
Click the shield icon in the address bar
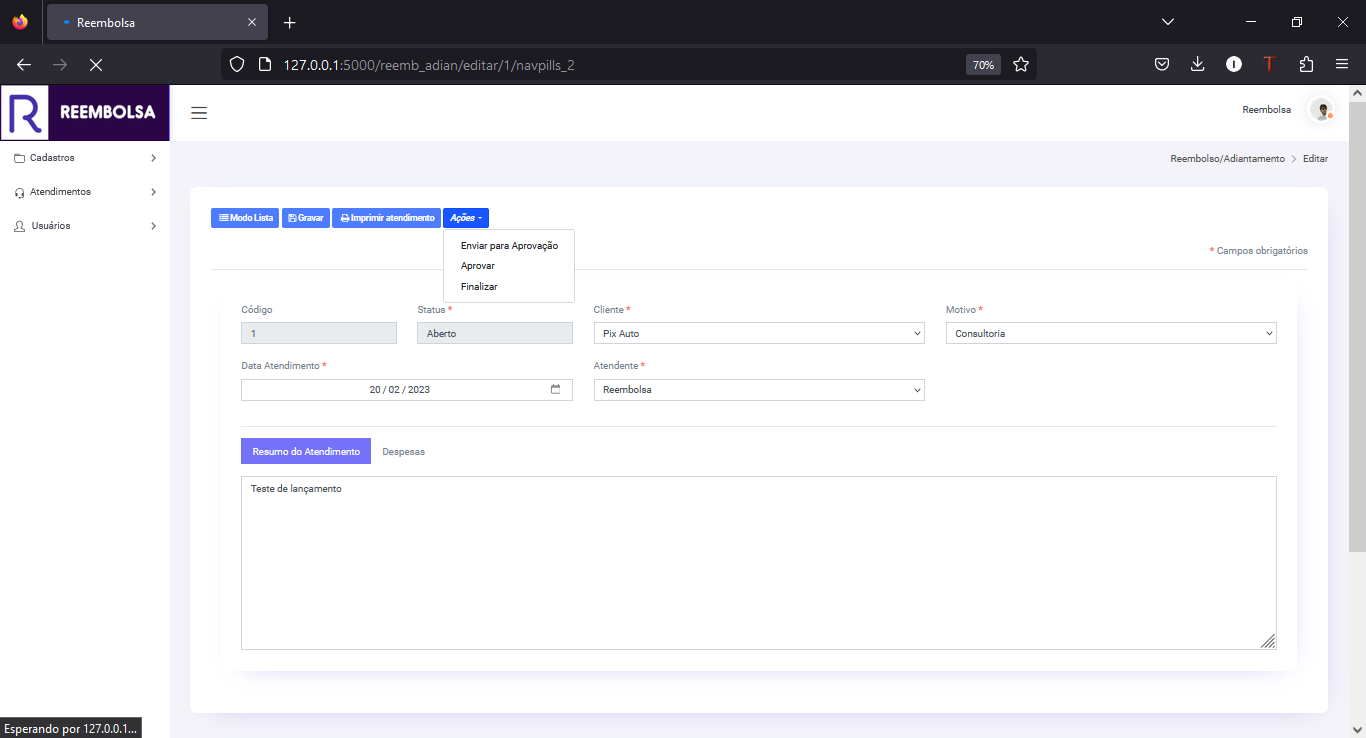click(x=236, y=64)
